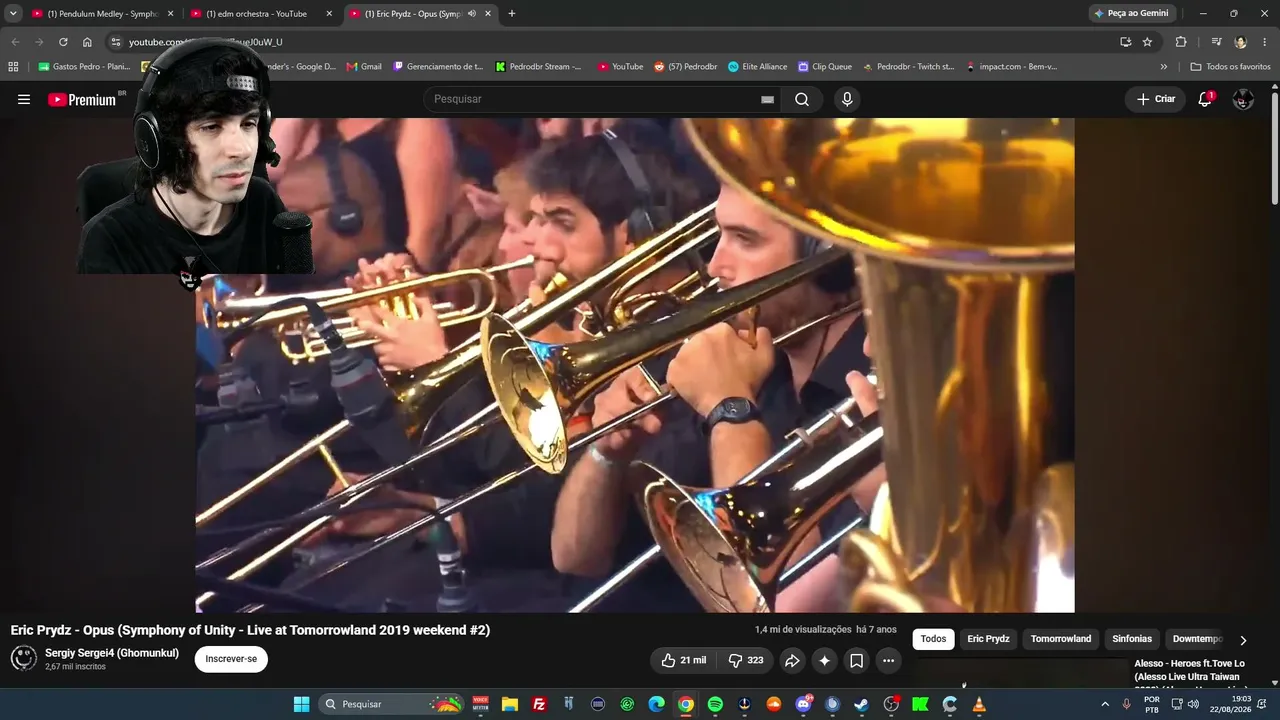Viewport: 1280px width, 720px height.
Task: Switch to edm orchestra YouTube tab
Action: [262, 14]
